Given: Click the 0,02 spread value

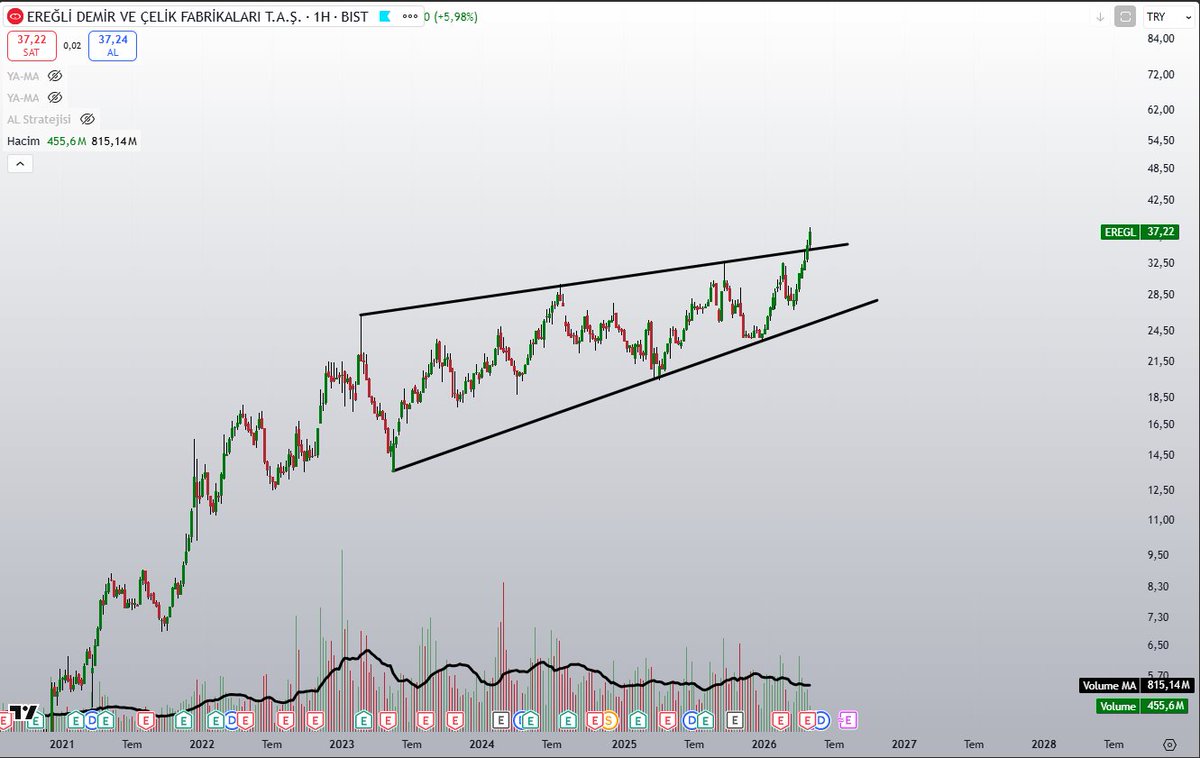Looking at the screenshot, I should point(72,45).
